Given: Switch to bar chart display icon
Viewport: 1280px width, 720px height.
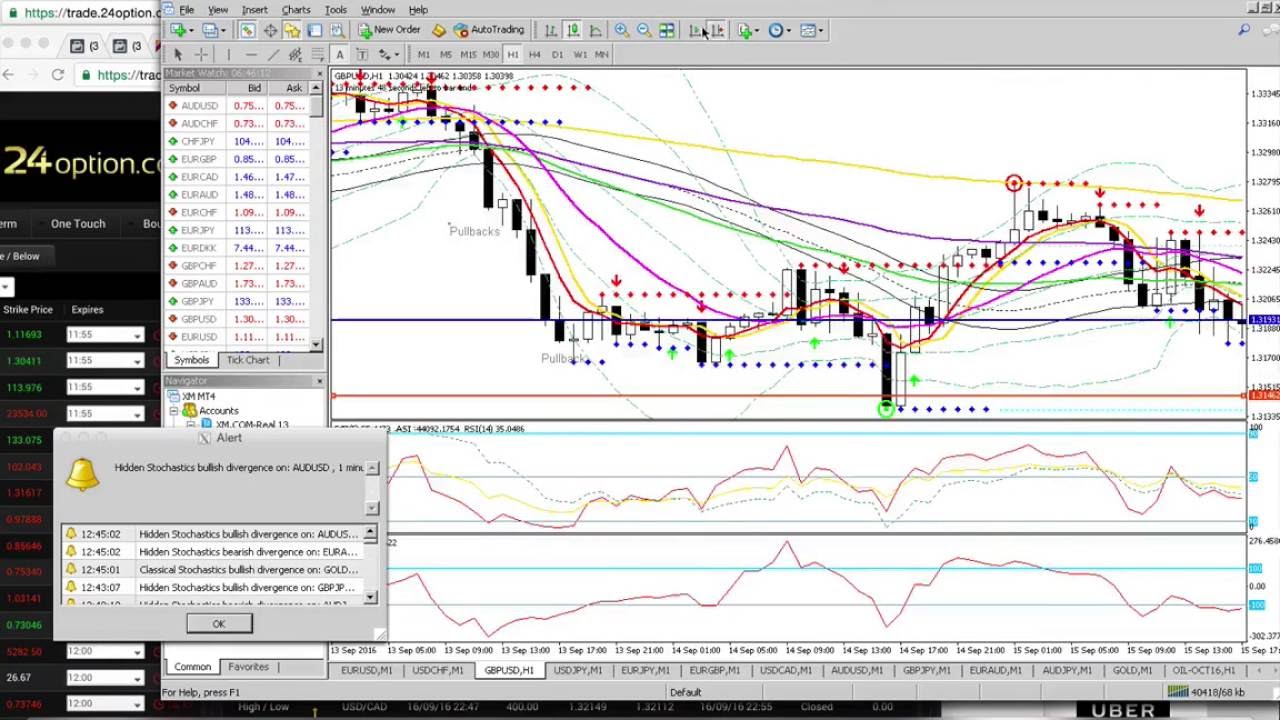Looking at the screenshot, I should (551, 30).
